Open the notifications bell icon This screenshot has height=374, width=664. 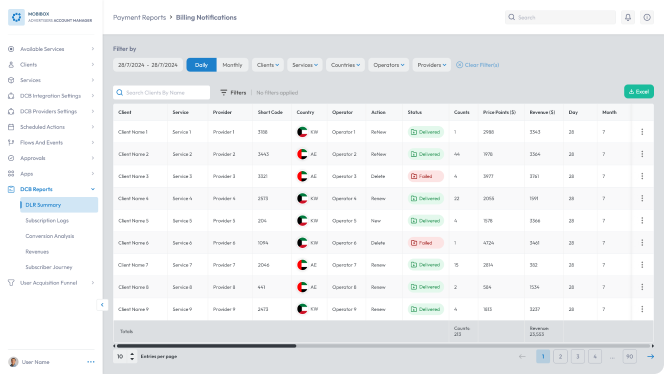coord(628,17)
